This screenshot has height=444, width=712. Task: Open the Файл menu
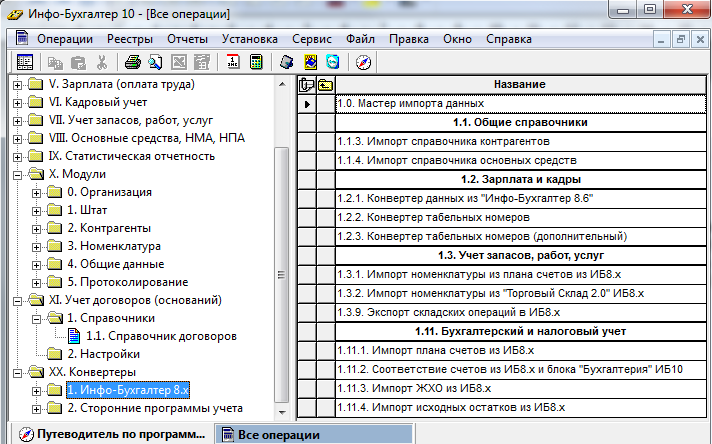(x=361, y=39)
